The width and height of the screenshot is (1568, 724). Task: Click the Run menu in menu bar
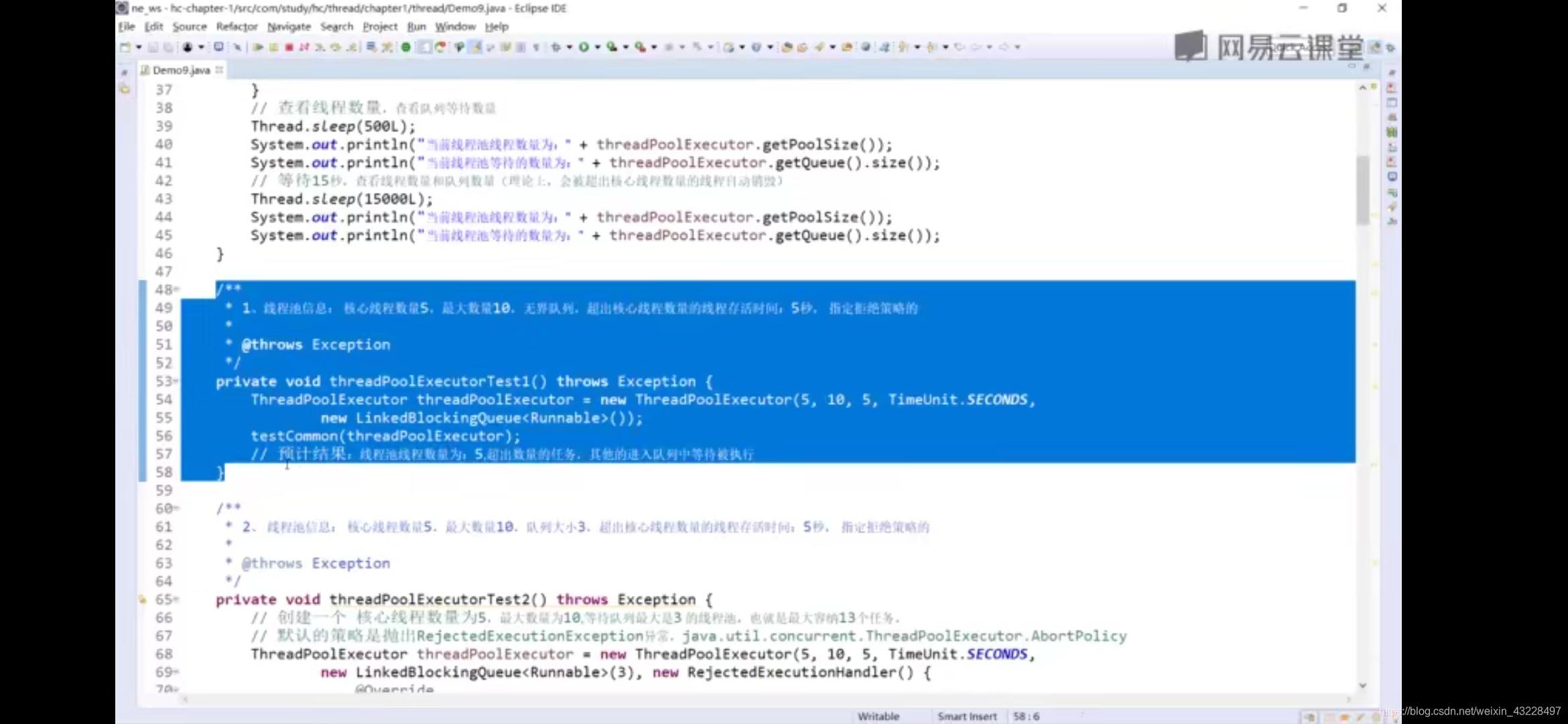[x=415, y=27]
